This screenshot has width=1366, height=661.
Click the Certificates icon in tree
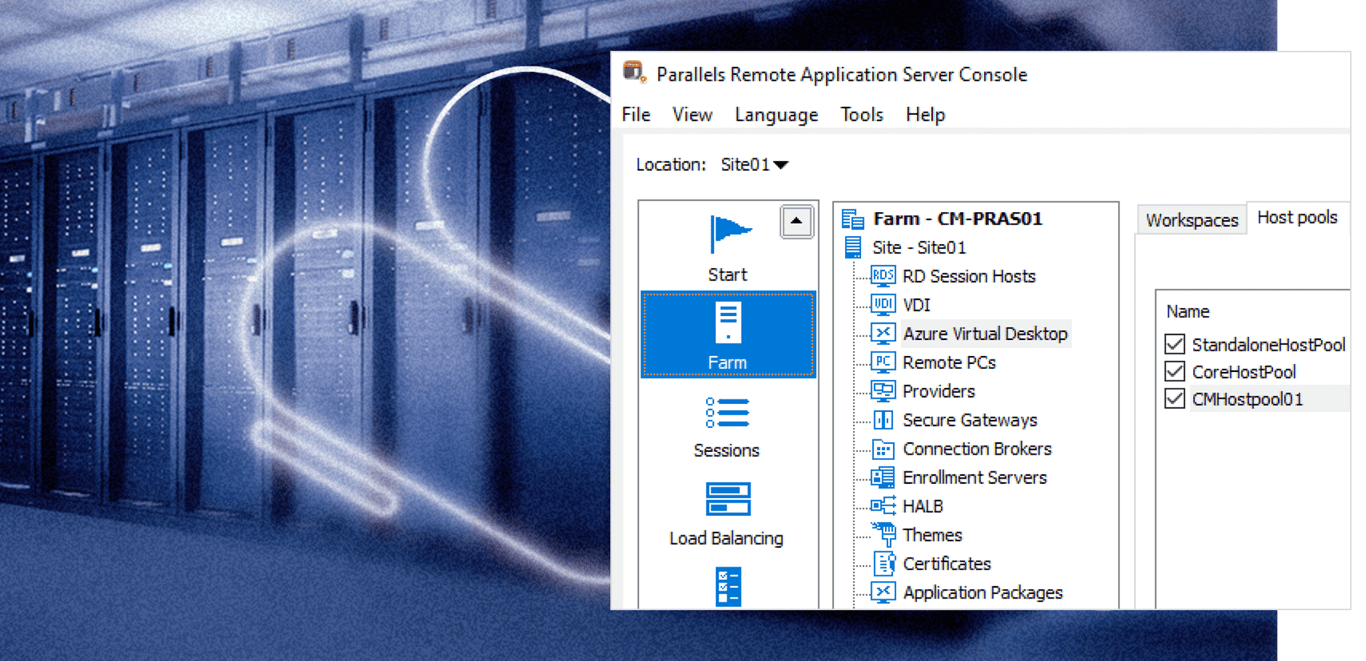pos(883,564)
